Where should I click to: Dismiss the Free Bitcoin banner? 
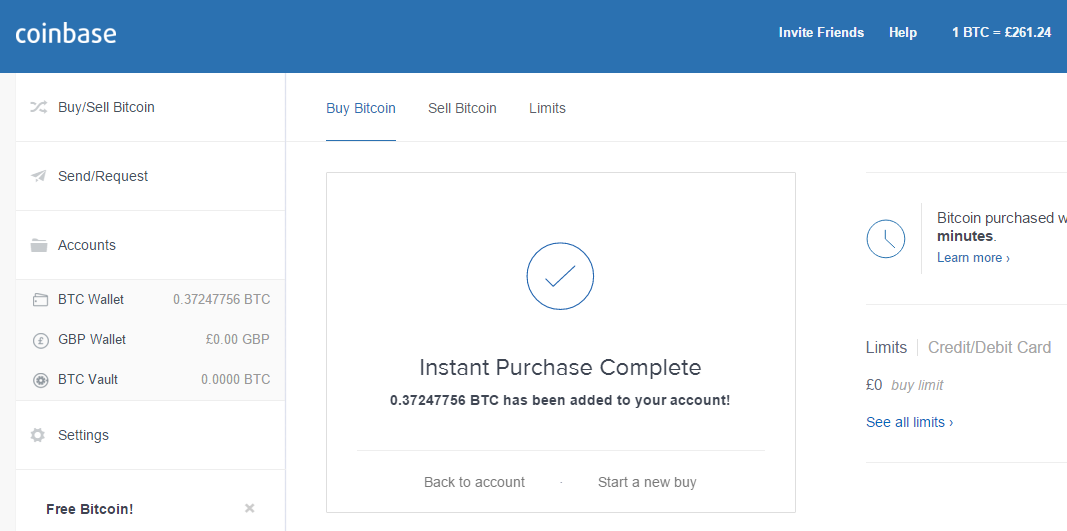pos(250,508)
